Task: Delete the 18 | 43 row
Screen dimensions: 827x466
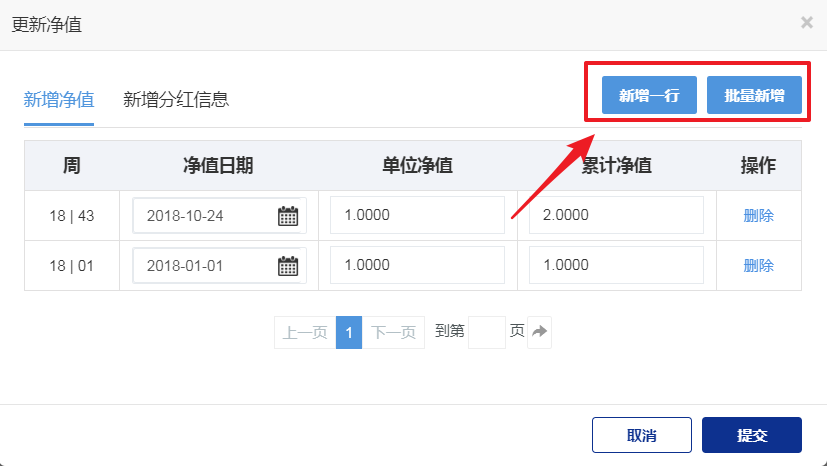Action: click(758, 215)
